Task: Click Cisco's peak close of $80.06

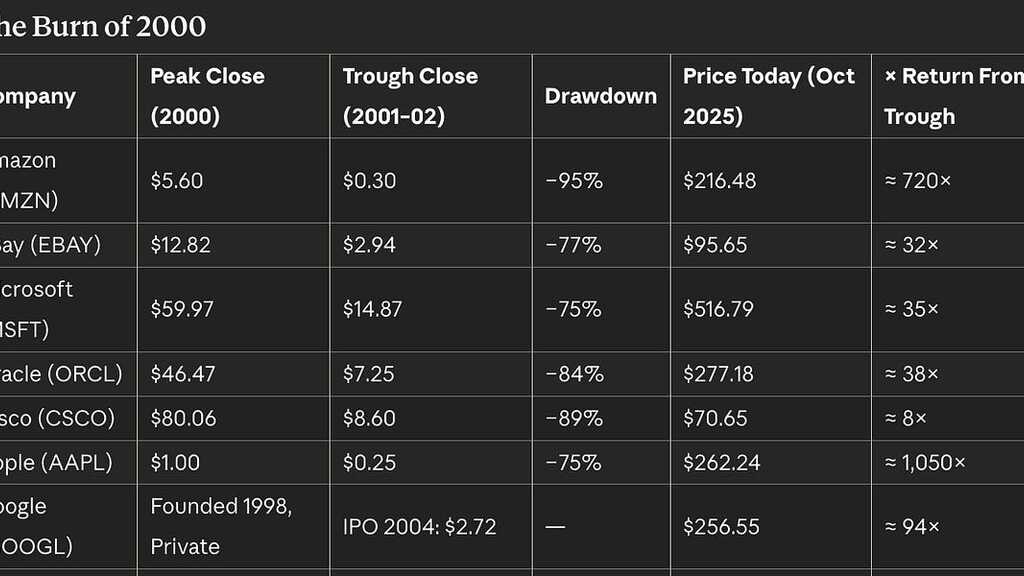Action: pyautogui.click(x=183, y=418)
